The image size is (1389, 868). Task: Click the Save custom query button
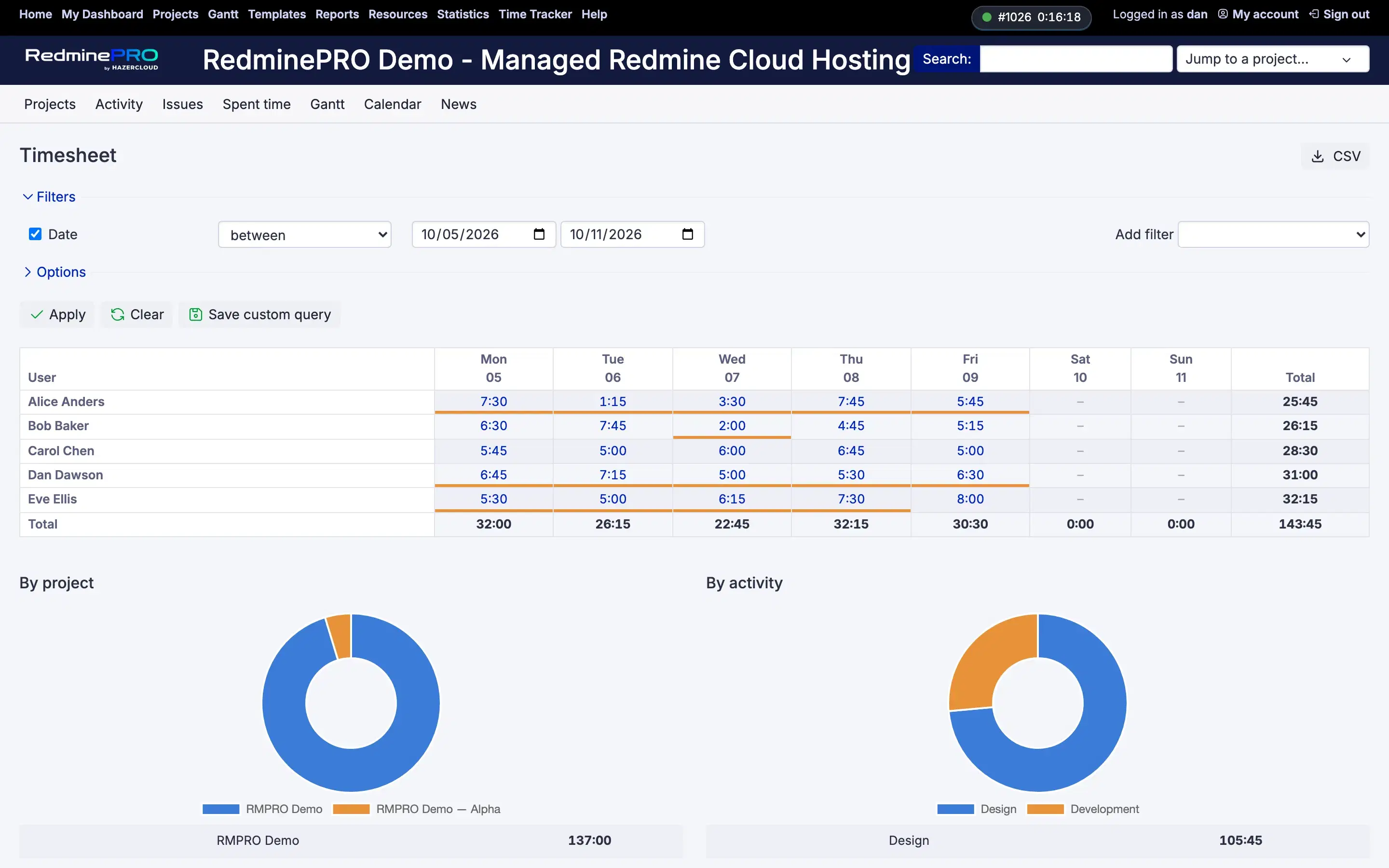pyautogui.click(x=259, y=314)
